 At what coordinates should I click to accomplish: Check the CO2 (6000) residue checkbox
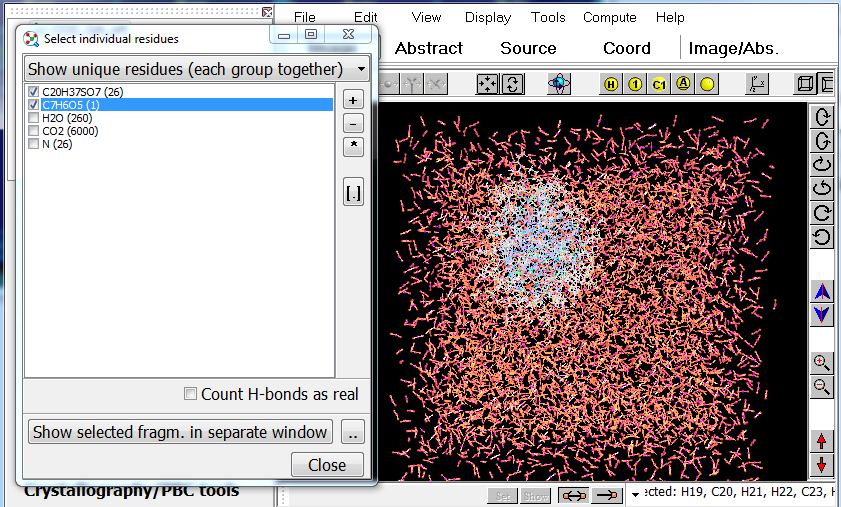[x=34, y=131]
